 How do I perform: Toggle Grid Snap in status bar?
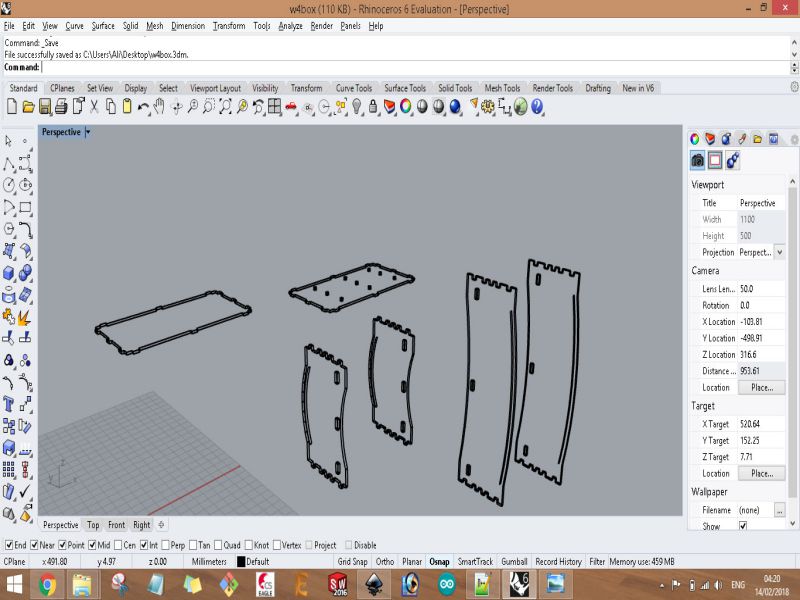coord(352,562)
